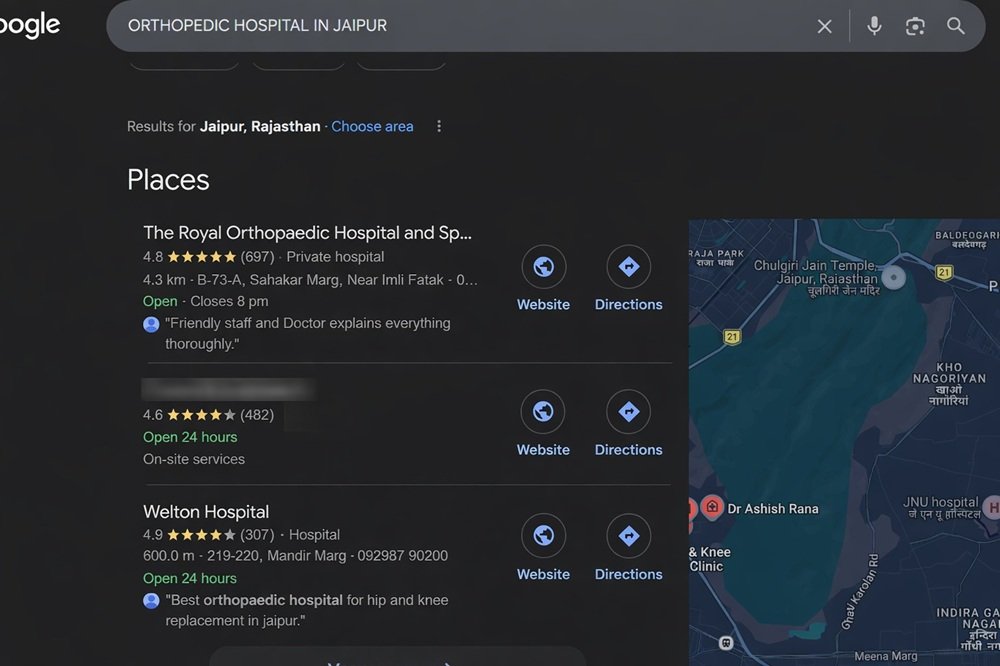Open the three-dot menu beside Choose area

tap(439, 126)
